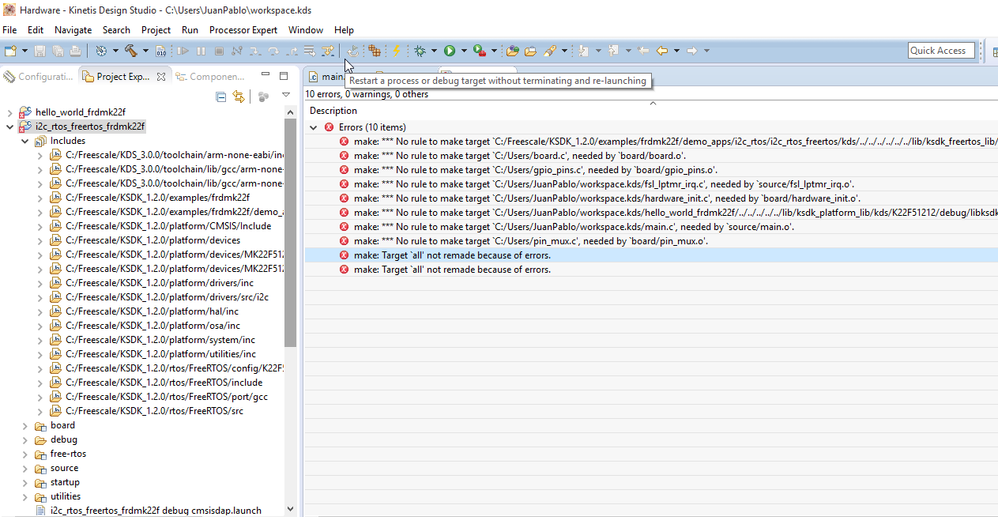Open Back navigation history dropdown
The height and width of the screenshot is (517, 998).
pyautogui.click(x=677, y=50)
